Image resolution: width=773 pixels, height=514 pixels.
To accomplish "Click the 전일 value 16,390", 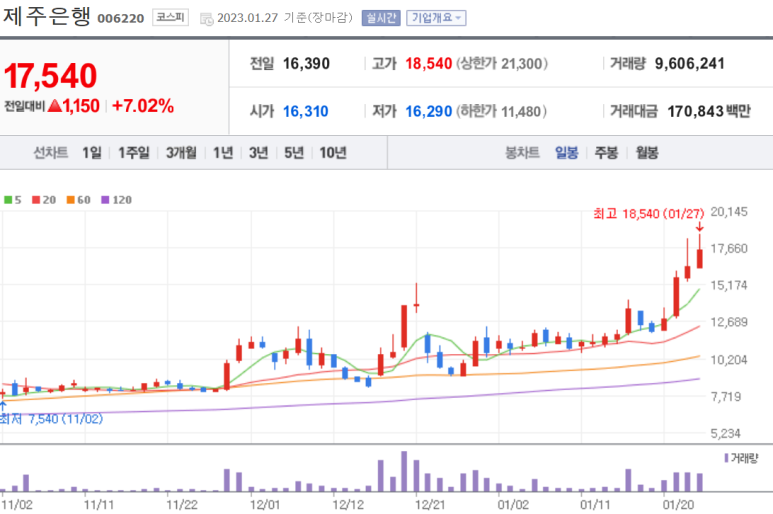I will tap(306, 64).
